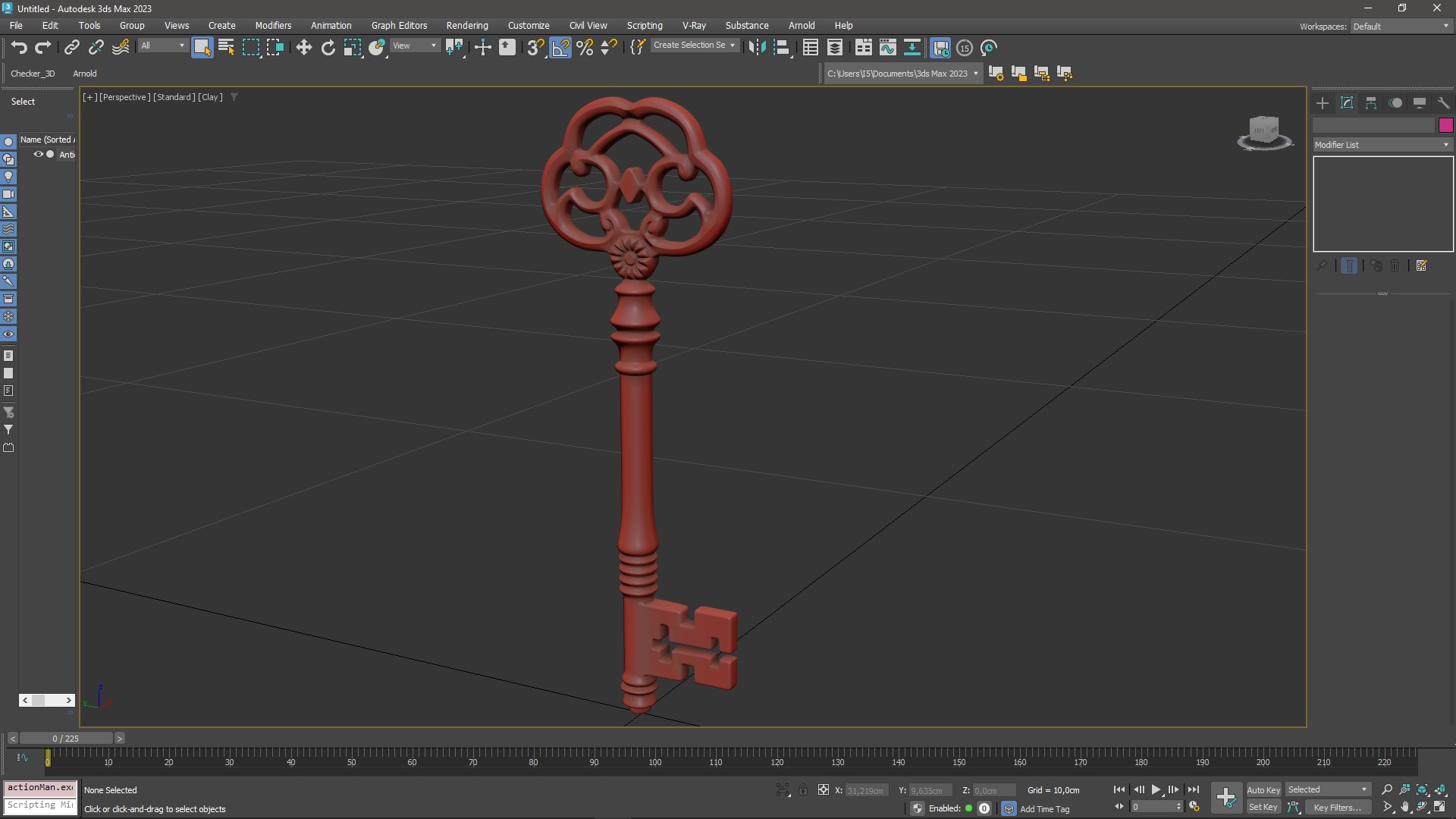Click the X coordinate input field
The width and height of the screenshot is (1456, 819).
[x=867, y=791]
